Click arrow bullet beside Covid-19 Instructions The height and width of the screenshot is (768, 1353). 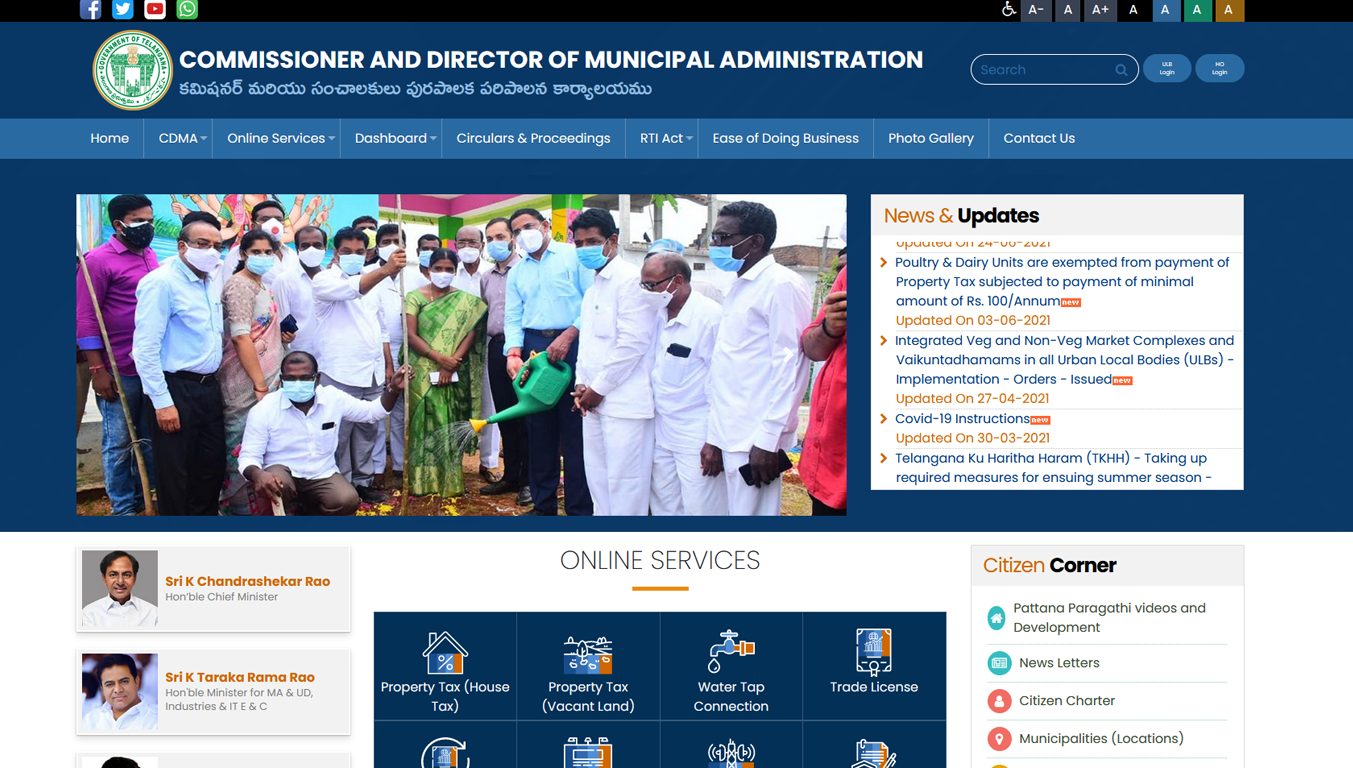tap(883, 419)
